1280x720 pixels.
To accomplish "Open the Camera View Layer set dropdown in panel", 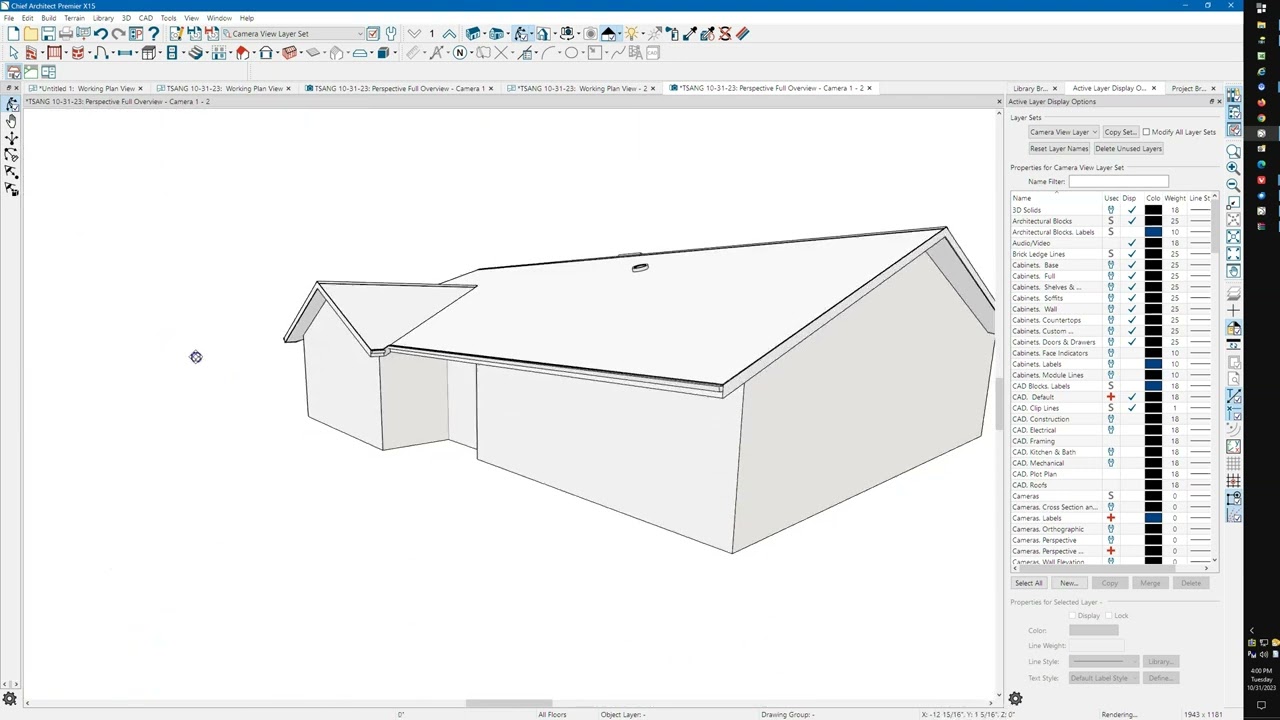I will point(1064,132).
